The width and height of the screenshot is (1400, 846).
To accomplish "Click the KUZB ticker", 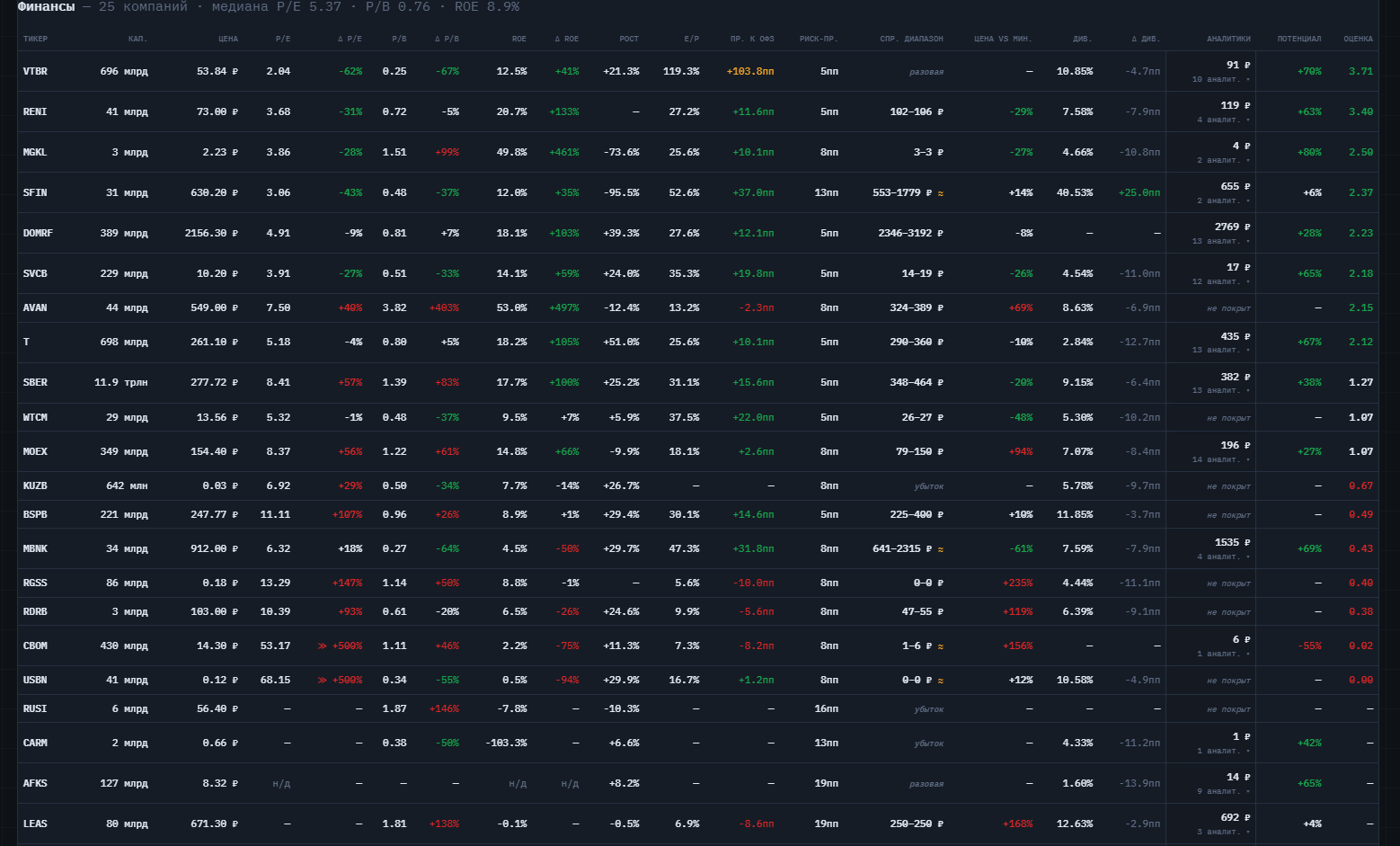I will pyautogui.click(x=35, y=486).
